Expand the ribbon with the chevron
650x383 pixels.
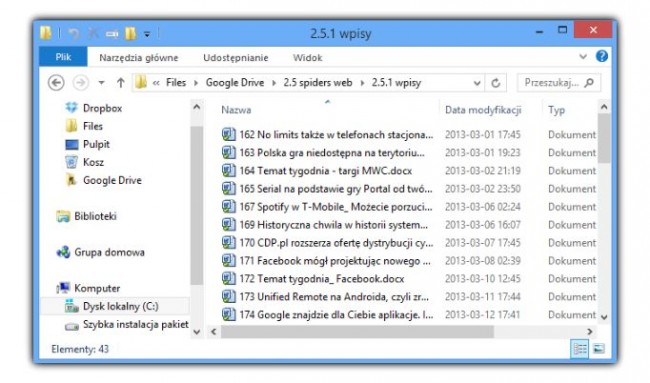click(x=583, y=57)
